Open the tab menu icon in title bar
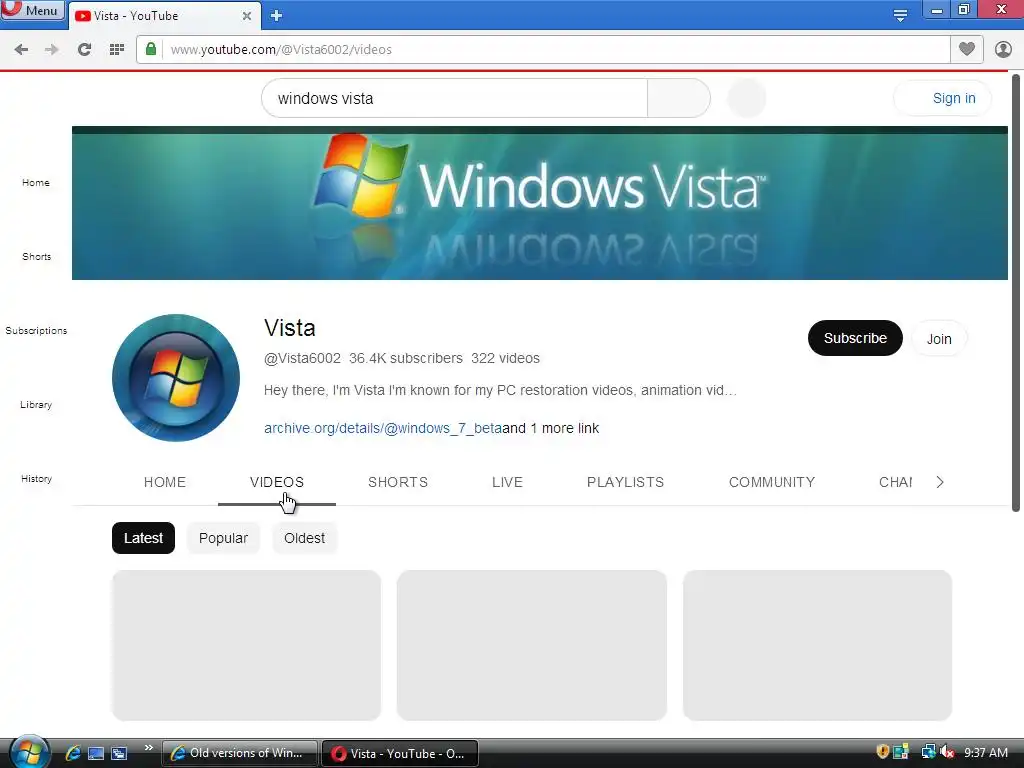 pyautogui.click(x=900, y=15)
